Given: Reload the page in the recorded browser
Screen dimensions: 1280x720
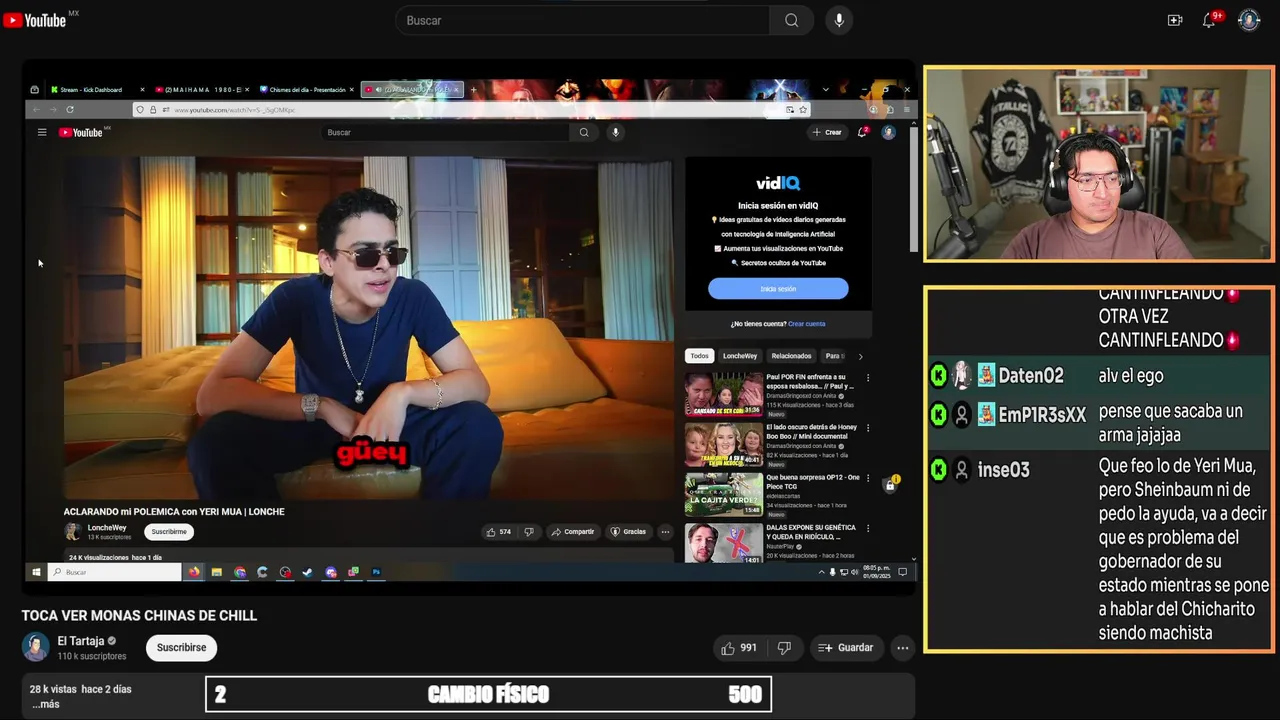Looking at the screenshot, I should click(x=70, y=109).
